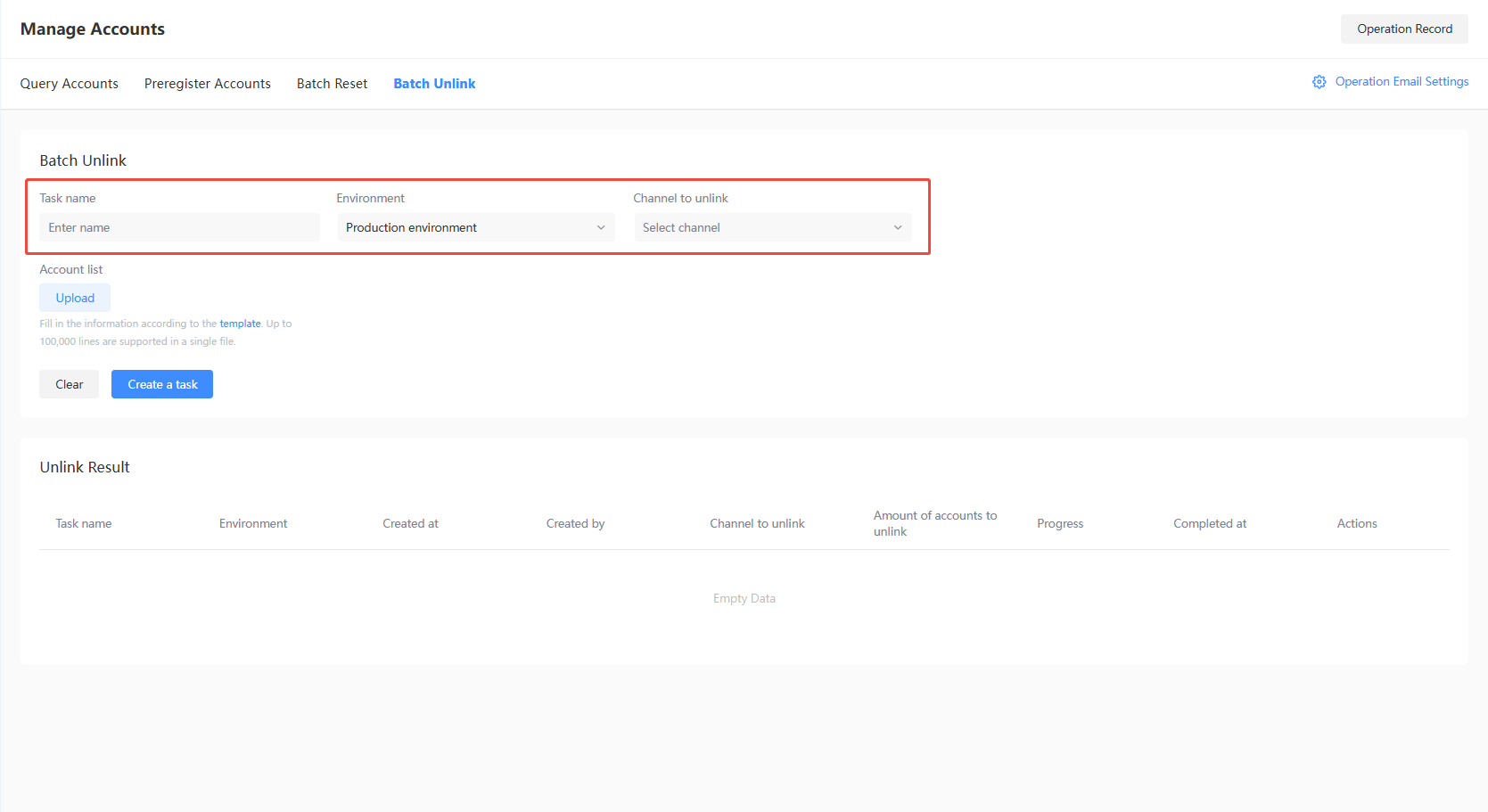Open the Preregister Accounts tab
The image size is (1488, 812).
208,84
